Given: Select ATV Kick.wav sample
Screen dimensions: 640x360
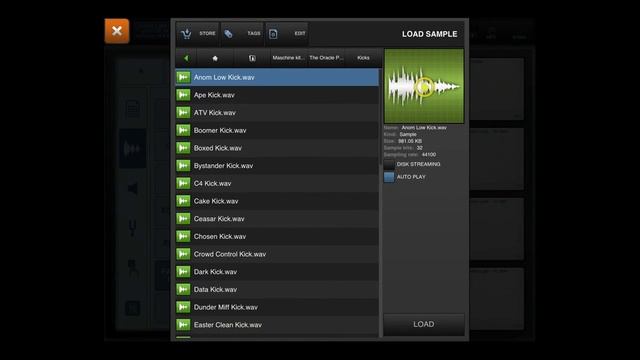Looking at the screenshot, I should (277, 113).
